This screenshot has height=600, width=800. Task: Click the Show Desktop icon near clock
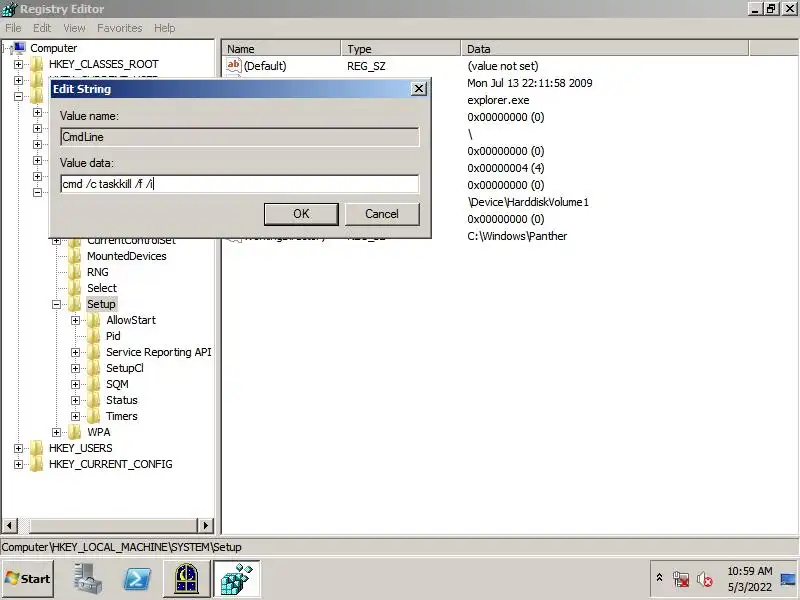[788, 579]
